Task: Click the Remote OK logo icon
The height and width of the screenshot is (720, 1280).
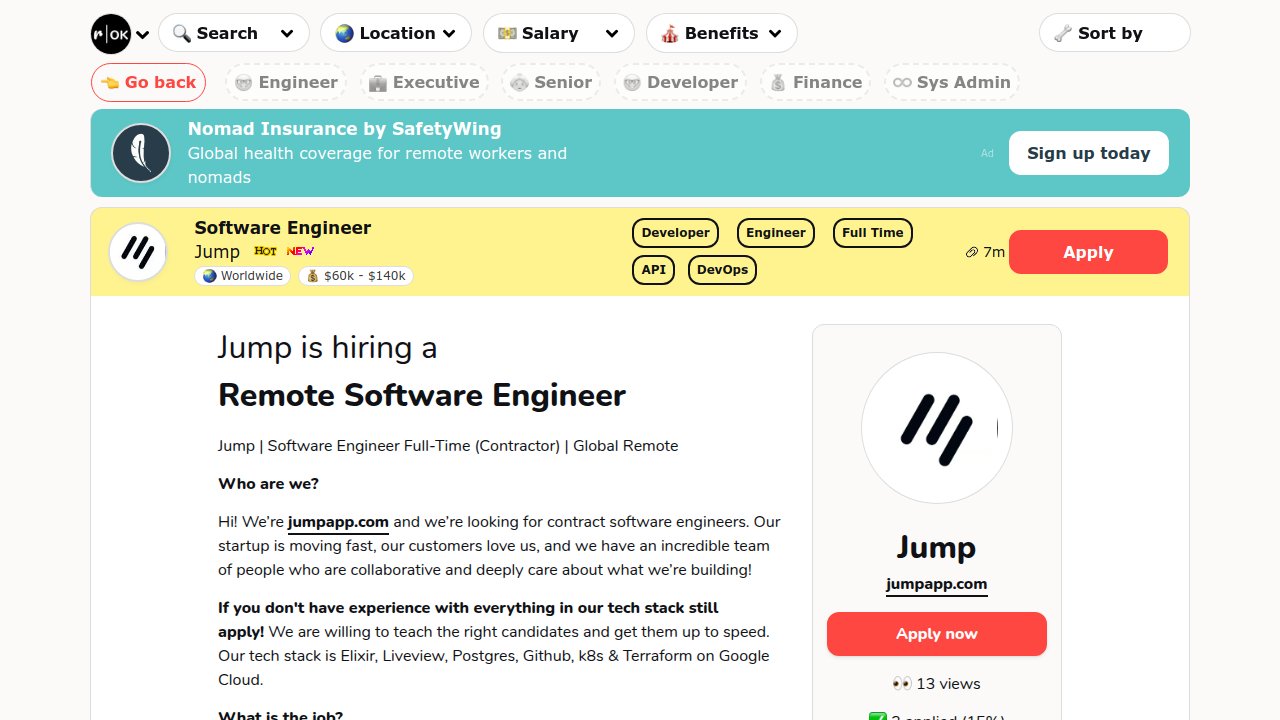Action: [x=111, y=34]
